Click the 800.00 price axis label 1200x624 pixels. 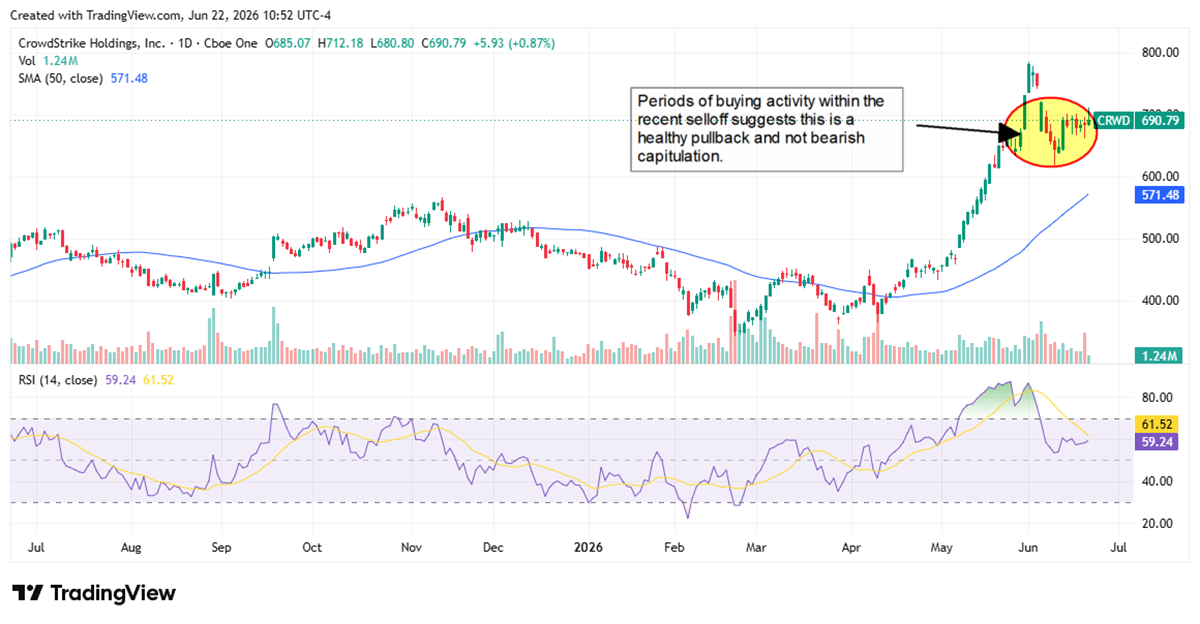(x=1160, y=53)
